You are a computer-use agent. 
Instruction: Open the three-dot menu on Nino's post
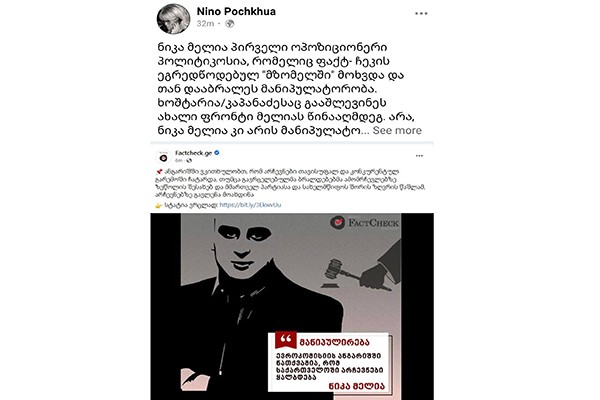(421, 13)
